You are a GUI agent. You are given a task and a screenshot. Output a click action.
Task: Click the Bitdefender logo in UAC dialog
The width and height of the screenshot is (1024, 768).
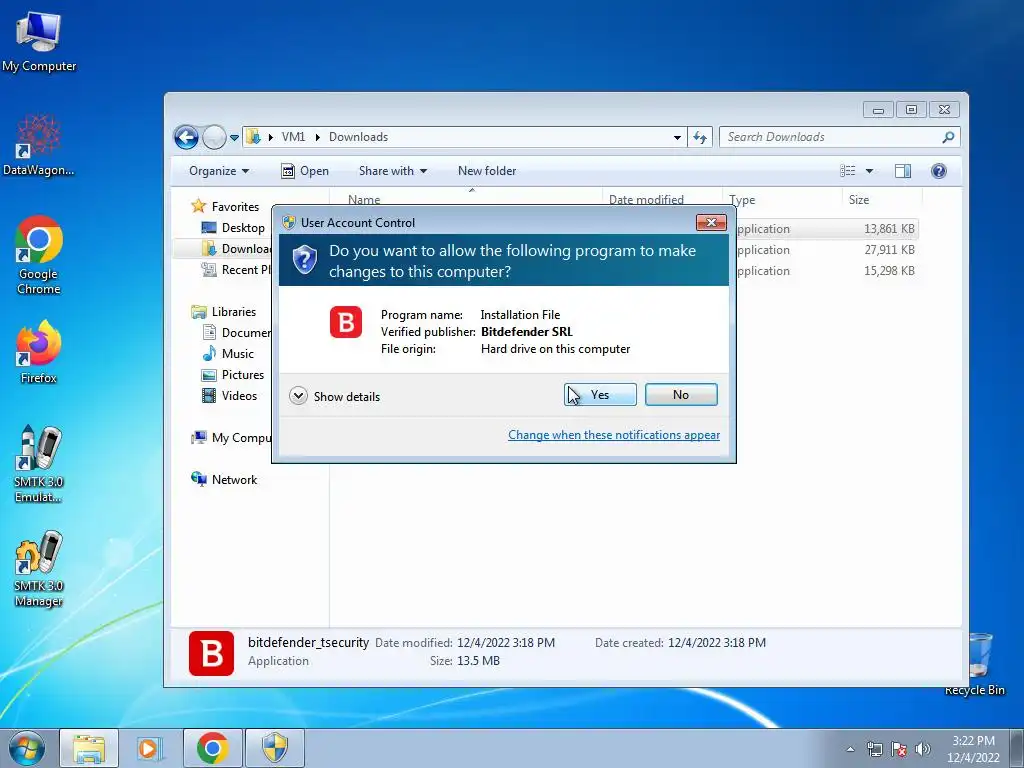[x=346, y=322]
